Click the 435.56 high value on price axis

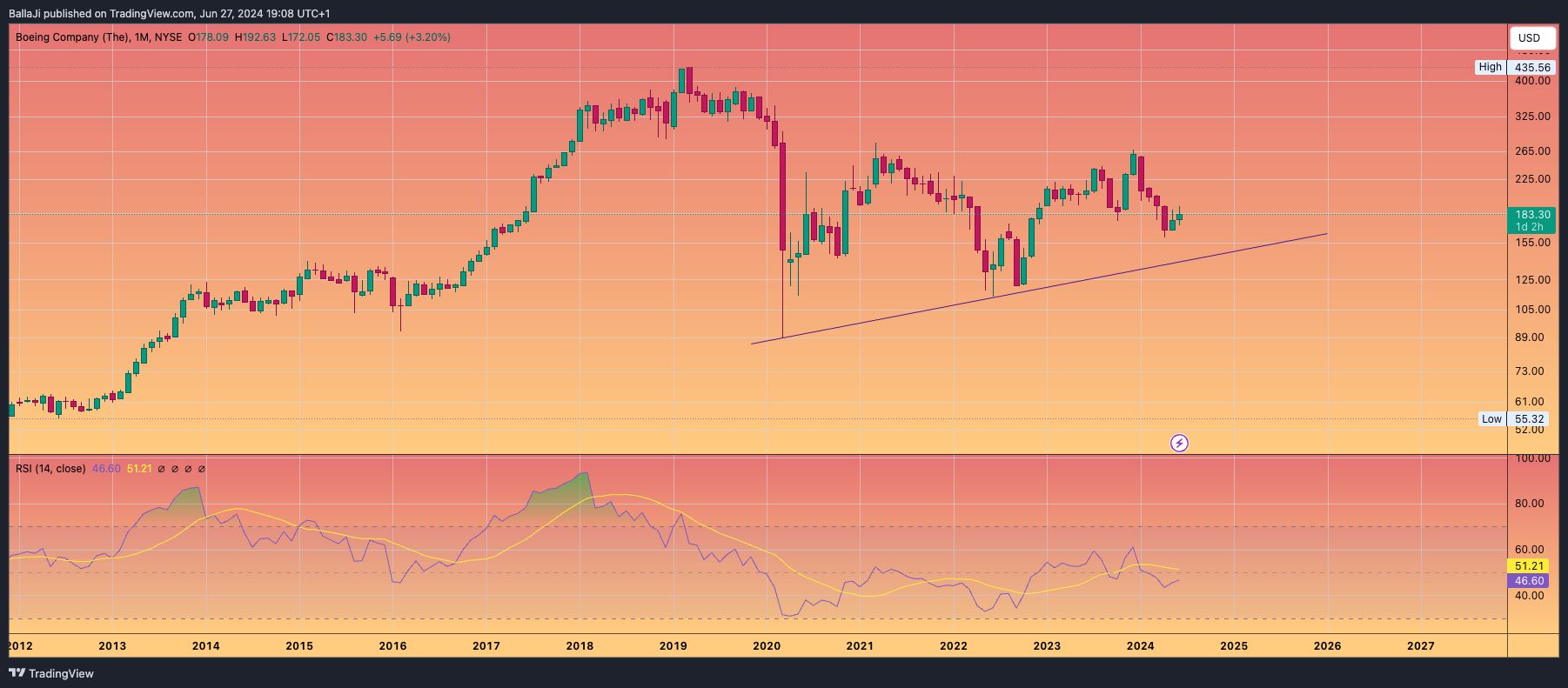(1532, 67)
